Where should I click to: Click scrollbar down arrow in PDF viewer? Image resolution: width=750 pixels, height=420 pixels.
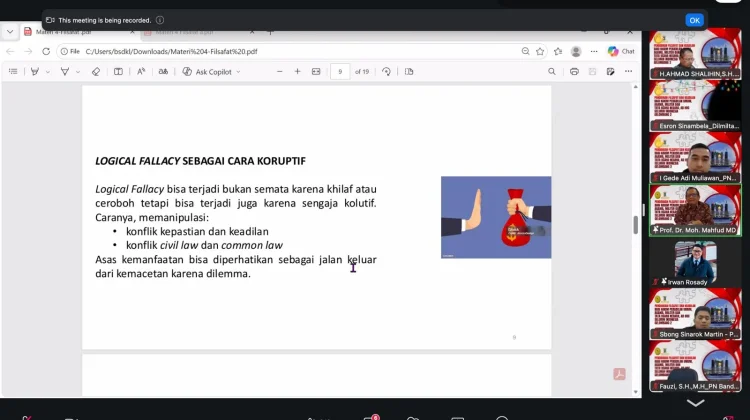coord(635,392)
